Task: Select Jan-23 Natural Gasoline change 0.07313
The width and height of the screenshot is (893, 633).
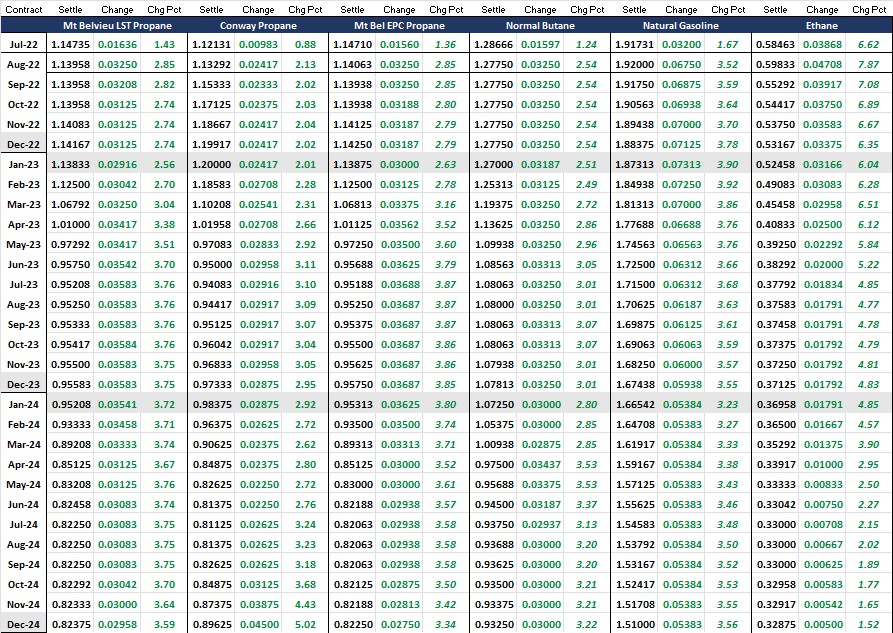Action: (681, 165)
